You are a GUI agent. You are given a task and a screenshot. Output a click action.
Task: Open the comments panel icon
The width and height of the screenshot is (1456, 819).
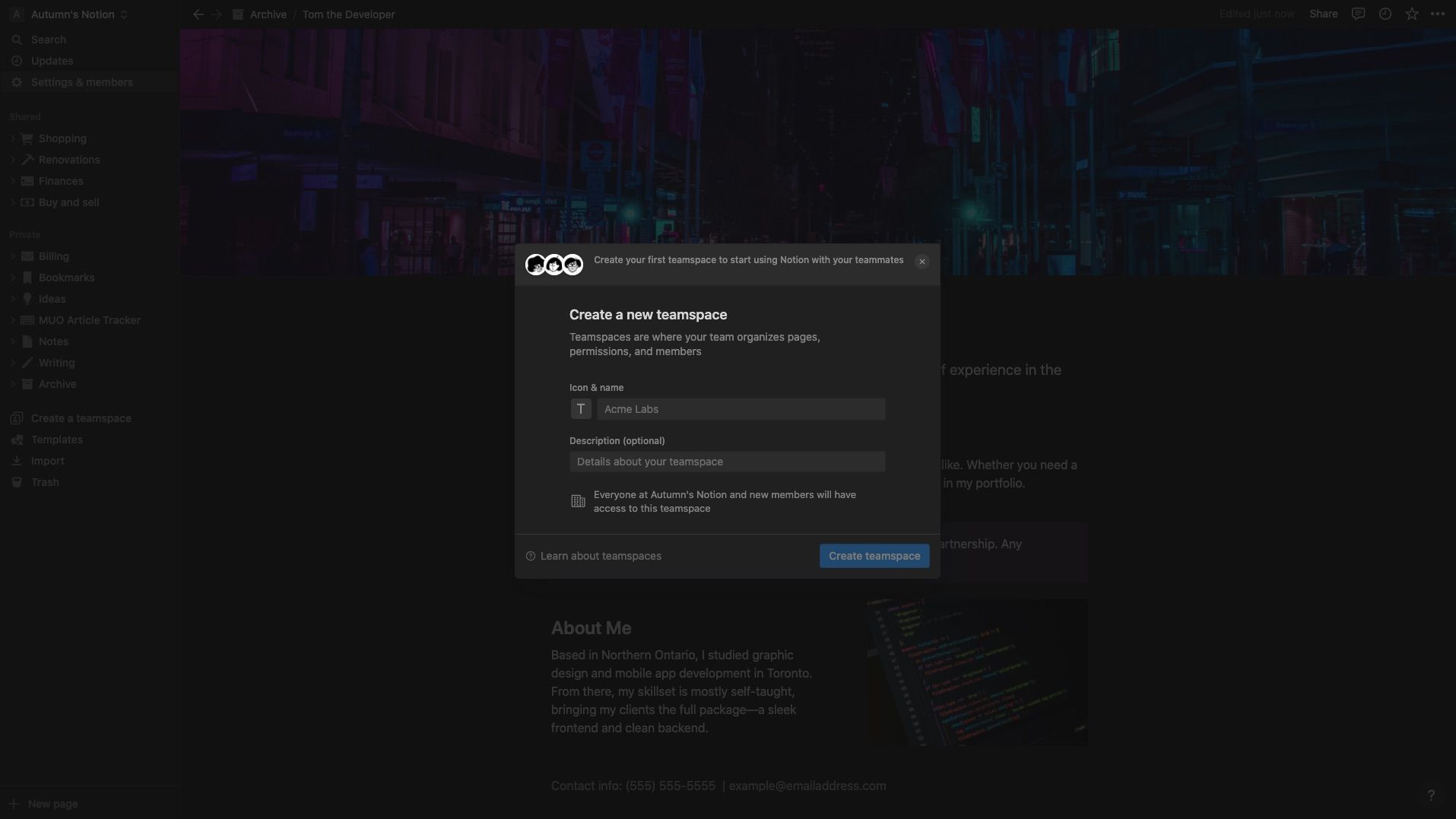1358,14
